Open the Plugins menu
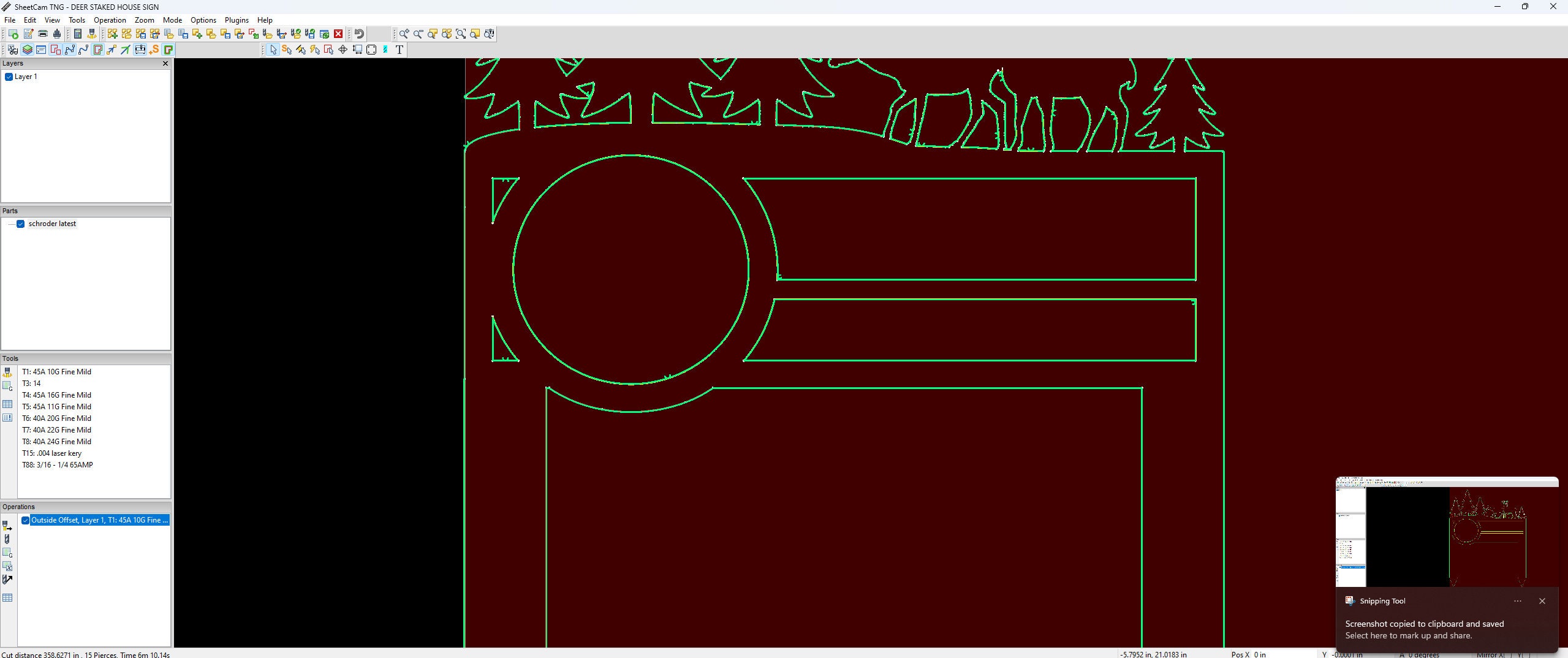1568x658 pixels. point(237,20)
